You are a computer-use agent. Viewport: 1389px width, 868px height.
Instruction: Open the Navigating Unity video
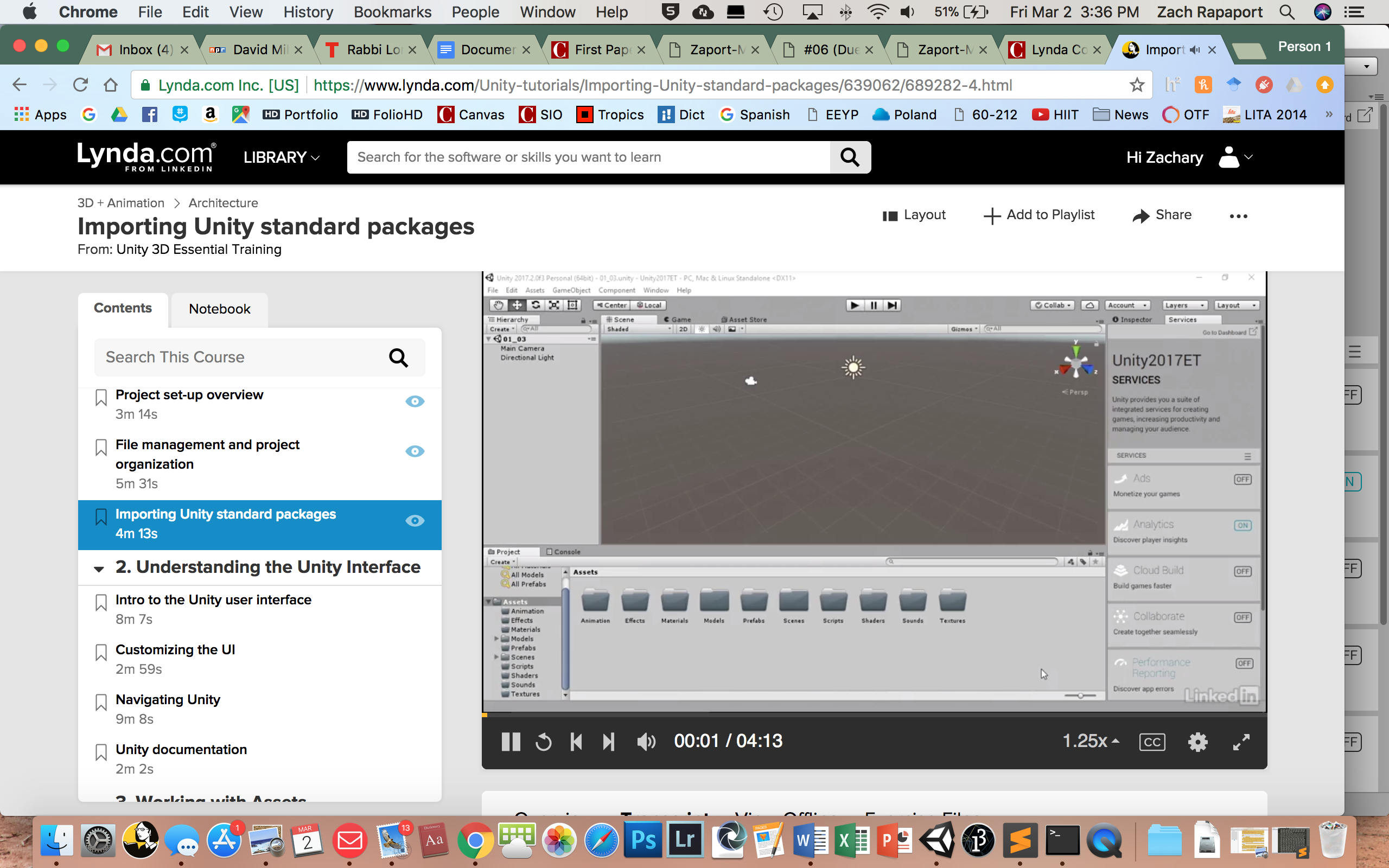pyautogui.click(x=168, y=700)
